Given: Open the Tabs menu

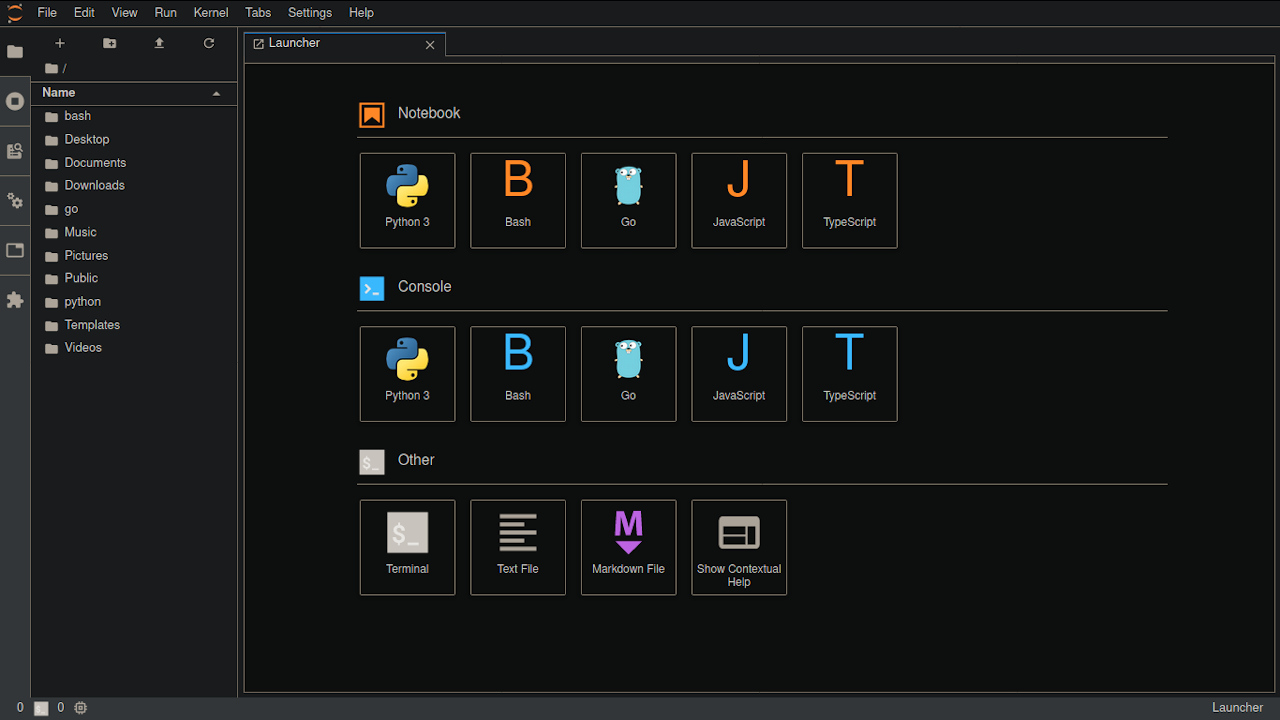Looking at the screenshot, I should (x=258, y=13).
